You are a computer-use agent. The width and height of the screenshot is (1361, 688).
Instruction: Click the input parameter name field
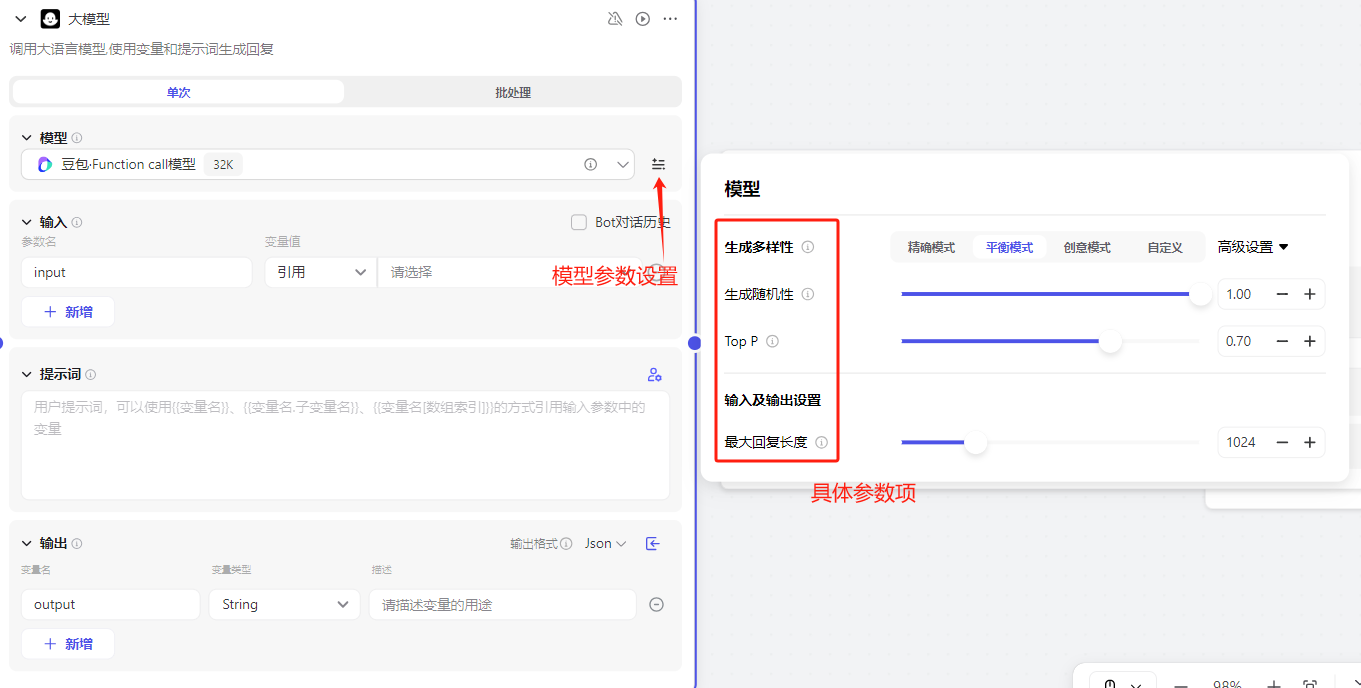136,272
